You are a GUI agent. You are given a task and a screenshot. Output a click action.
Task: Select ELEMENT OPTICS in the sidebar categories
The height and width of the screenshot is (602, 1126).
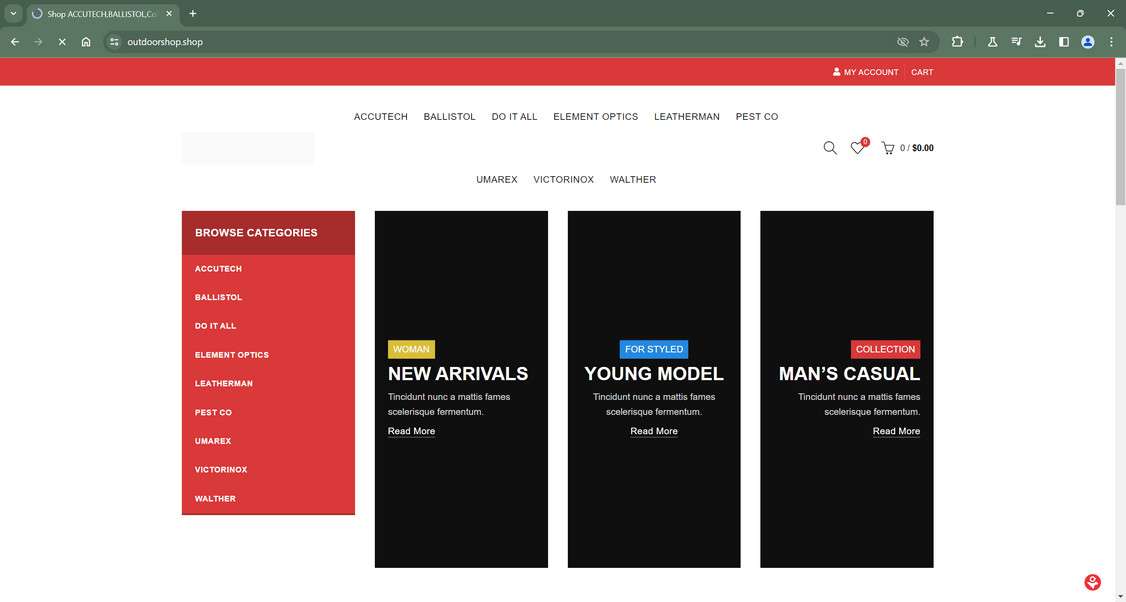point(232,355)
